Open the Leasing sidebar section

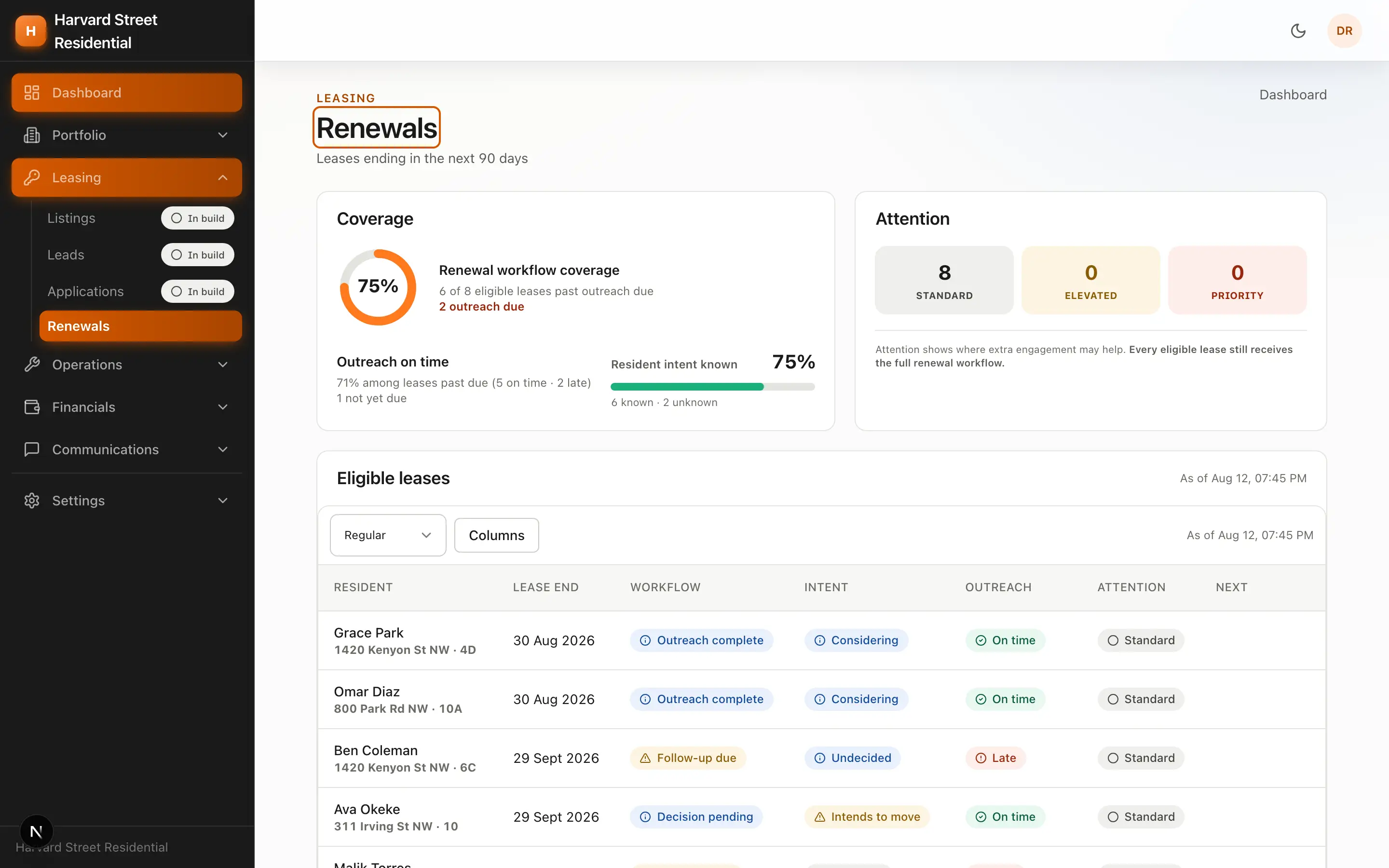click(x=127, y=177)
